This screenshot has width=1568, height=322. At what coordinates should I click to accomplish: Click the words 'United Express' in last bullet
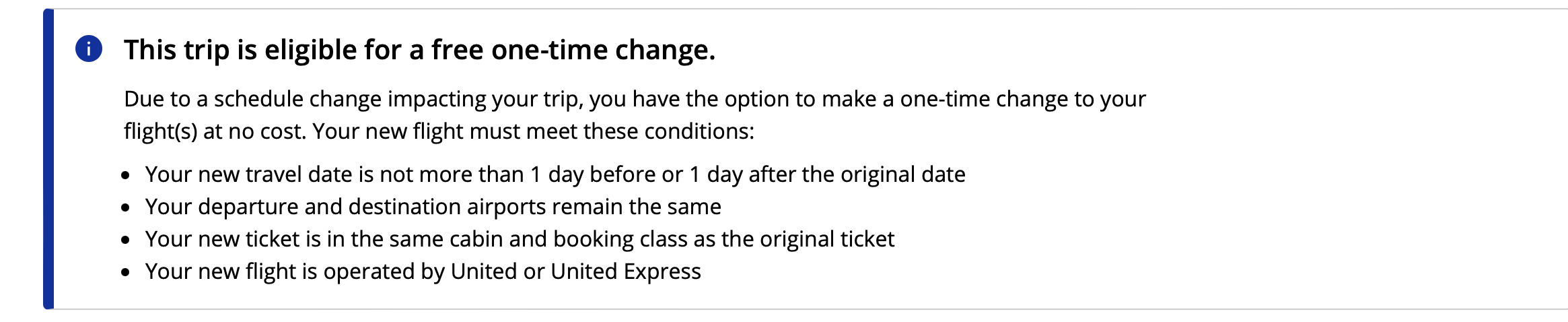(x=626, y=271)
